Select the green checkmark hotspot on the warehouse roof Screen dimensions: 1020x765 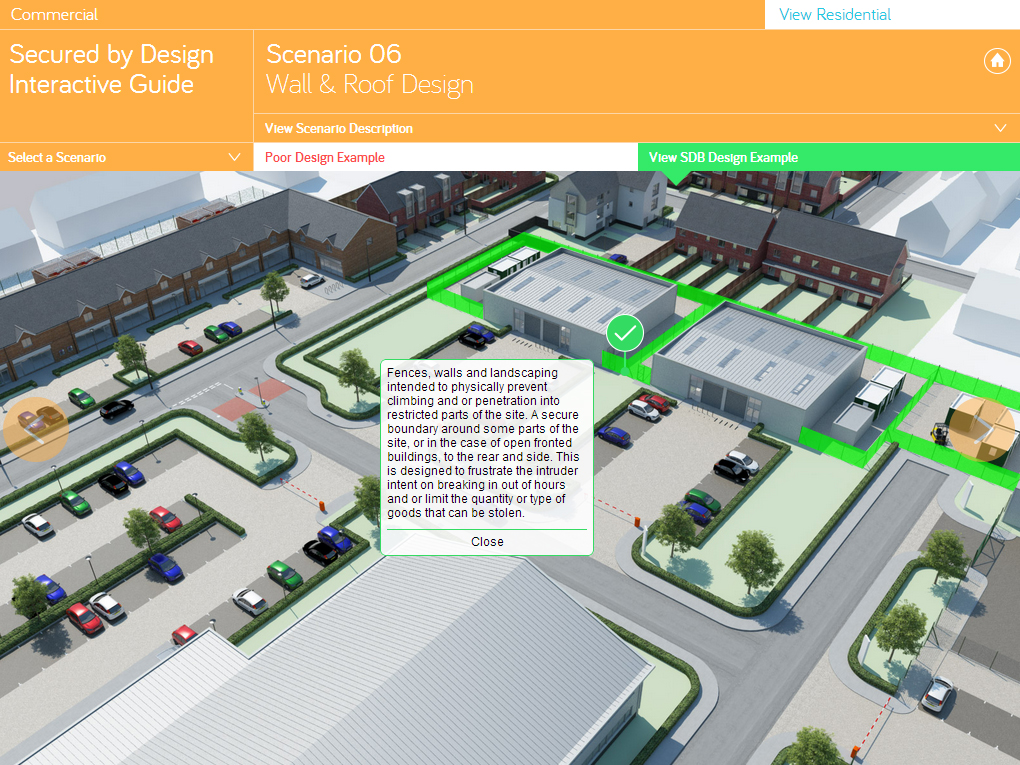point(624,333)
